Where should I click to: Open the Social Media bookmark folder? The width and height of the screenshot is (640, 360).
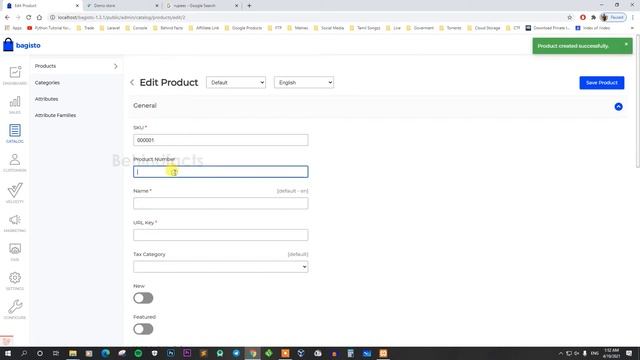click(329, 28)
